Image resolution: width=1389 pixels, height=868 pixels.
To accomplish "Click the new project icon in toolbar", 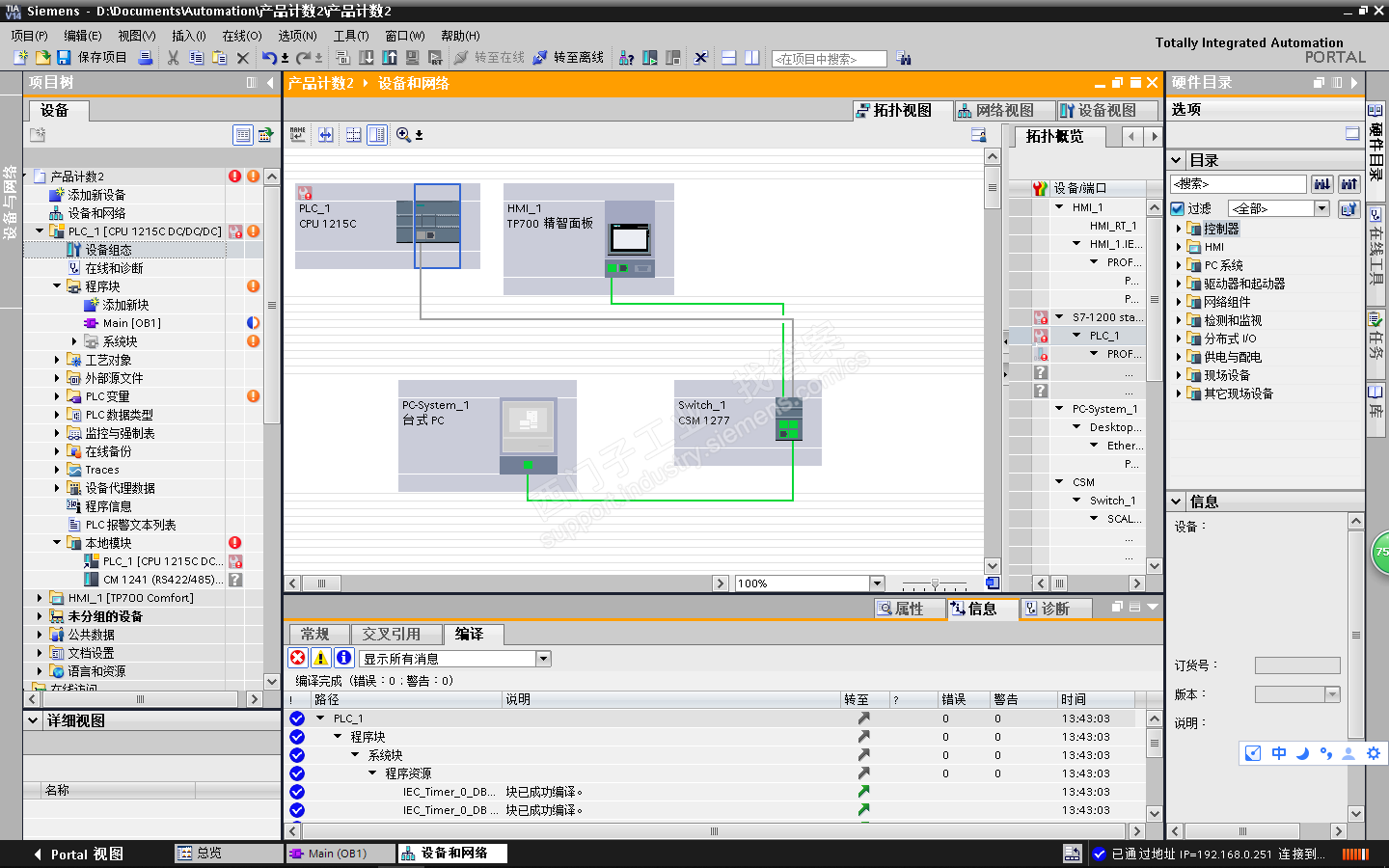I will pos(20,58).
